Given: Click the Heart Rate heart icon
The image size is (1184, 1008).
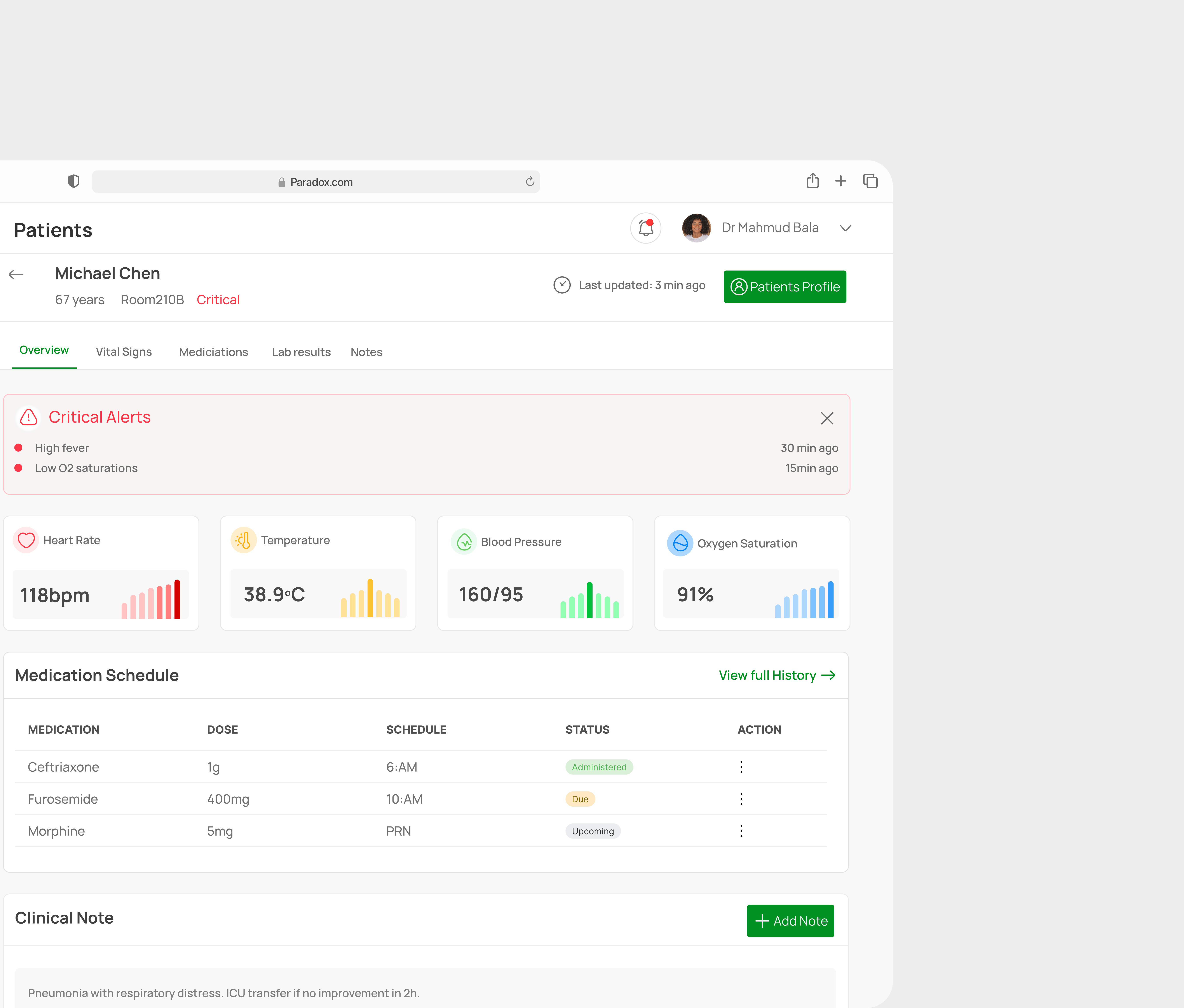Looking at the screenshot, I should tap(26, 540).
